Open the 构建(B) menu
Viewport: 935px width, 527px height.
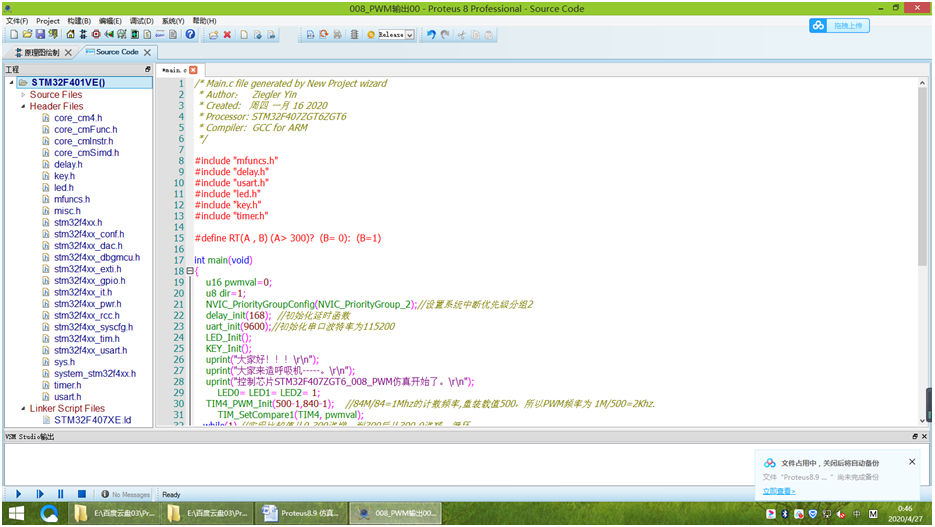79,21
